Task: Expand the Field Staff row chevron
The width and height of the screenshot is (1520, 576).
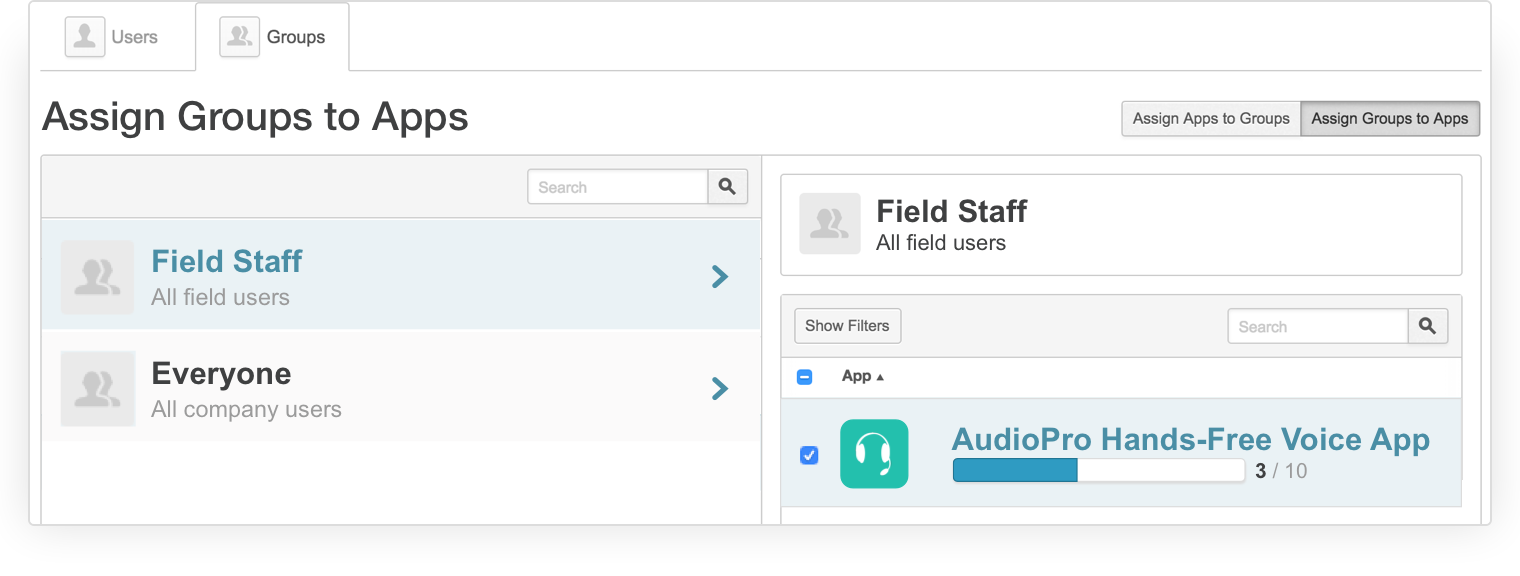Action: coord(720,277)
